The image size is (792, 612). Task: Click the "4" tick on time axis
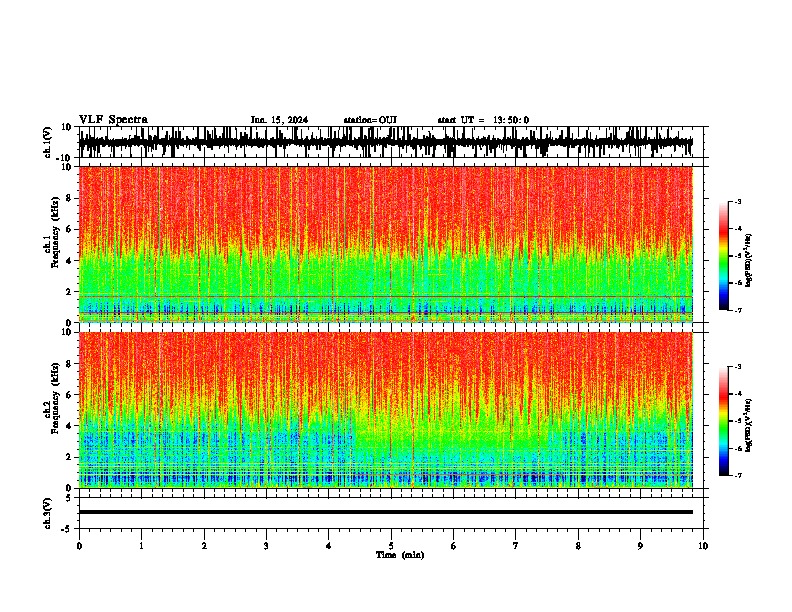point(329,546)
